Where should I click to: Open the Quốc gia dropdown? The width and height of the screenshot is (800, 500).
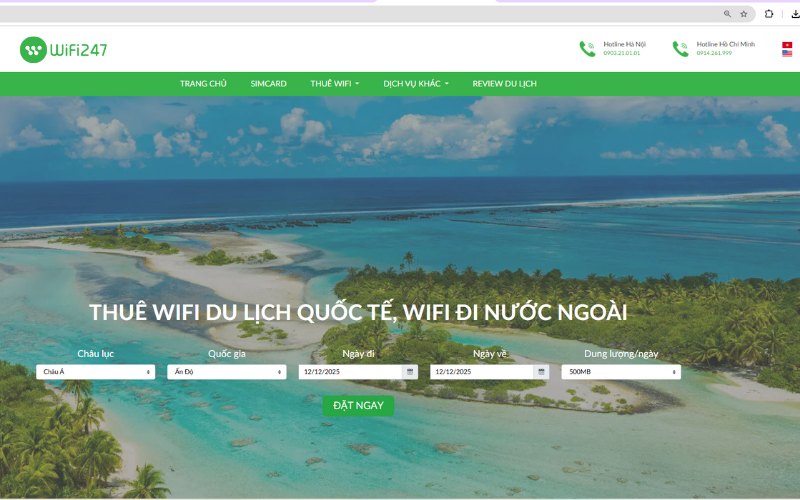coord(227,371)
